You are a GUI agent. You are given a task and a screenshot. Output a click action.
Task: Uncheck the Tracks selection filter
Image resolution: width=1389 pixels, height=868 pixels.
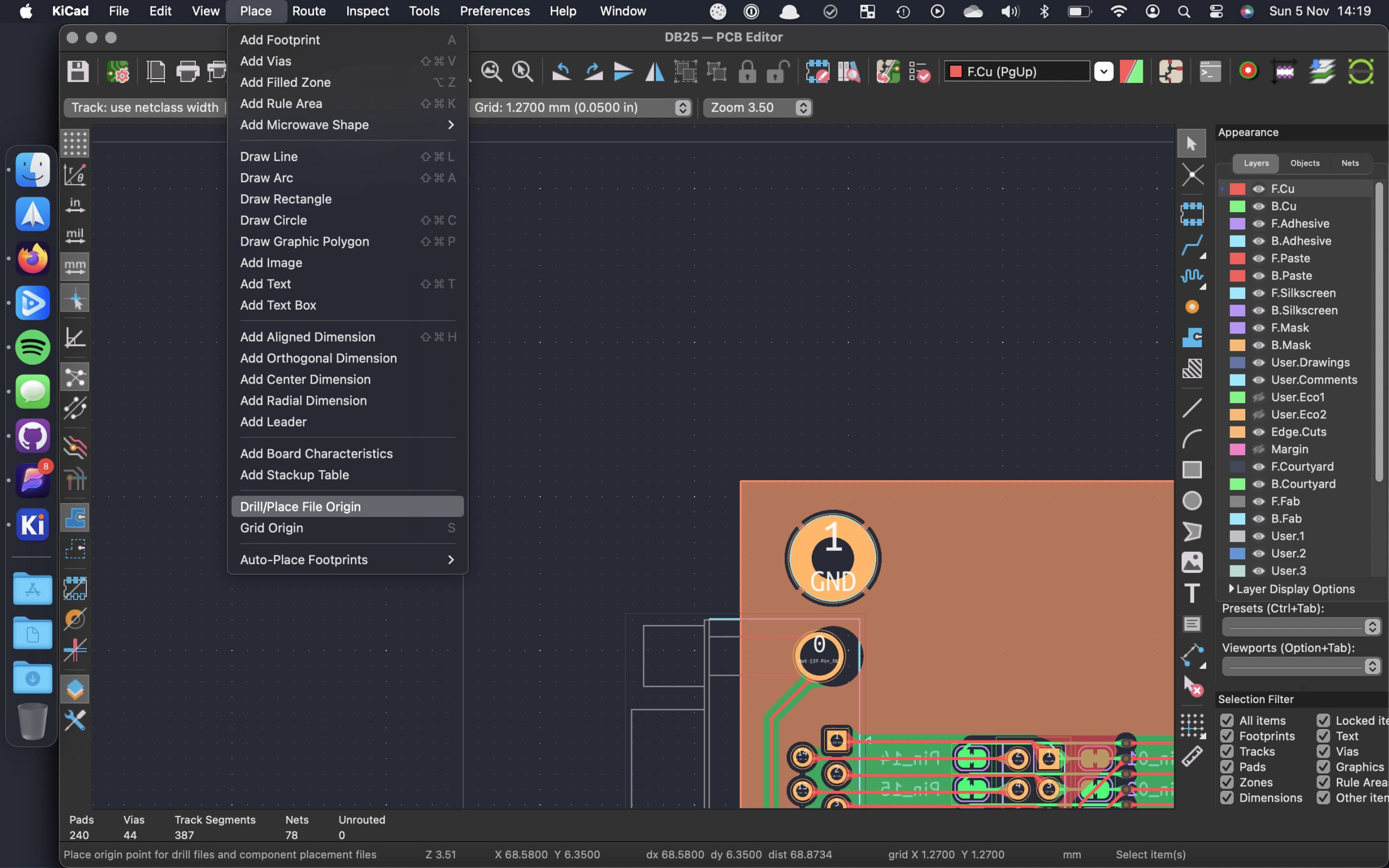point(1227,751)
